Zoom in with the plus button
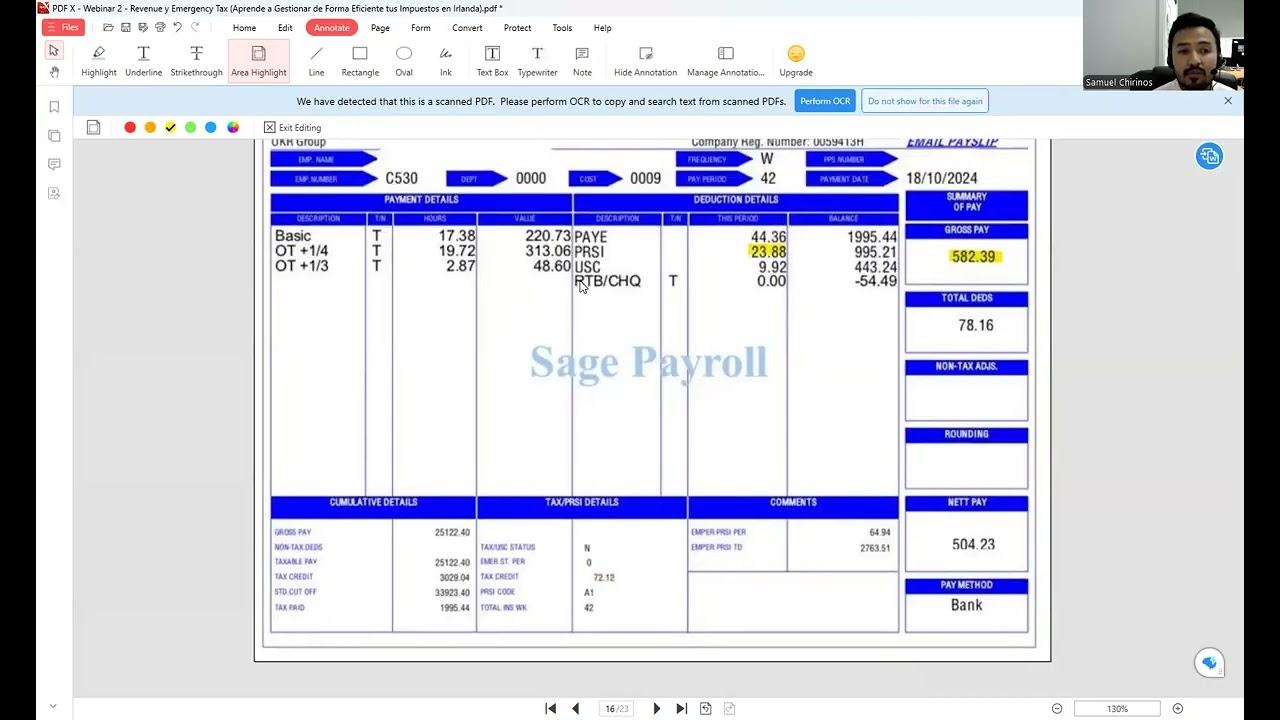Viewport: 1280px width, 720px height. 1178,709
